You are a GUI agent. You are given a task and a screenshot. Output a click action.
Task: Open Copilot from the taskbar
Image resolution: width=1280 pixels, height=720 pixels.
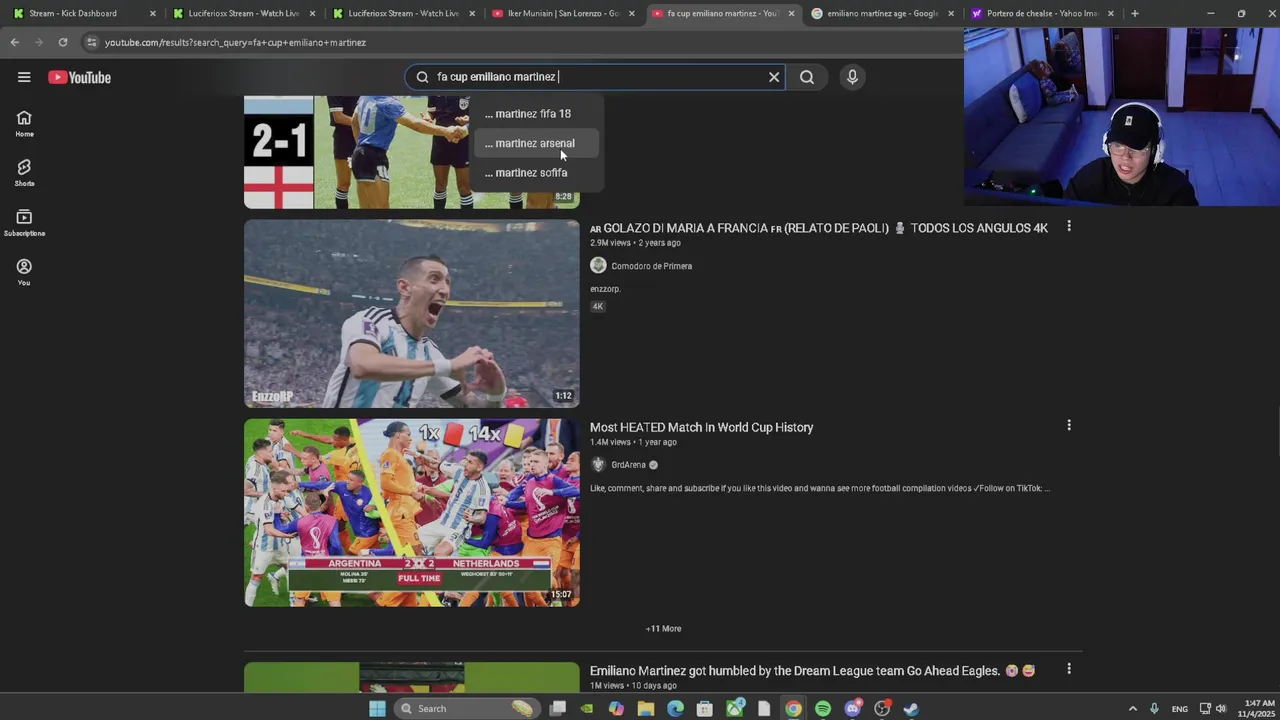point(616,709)
